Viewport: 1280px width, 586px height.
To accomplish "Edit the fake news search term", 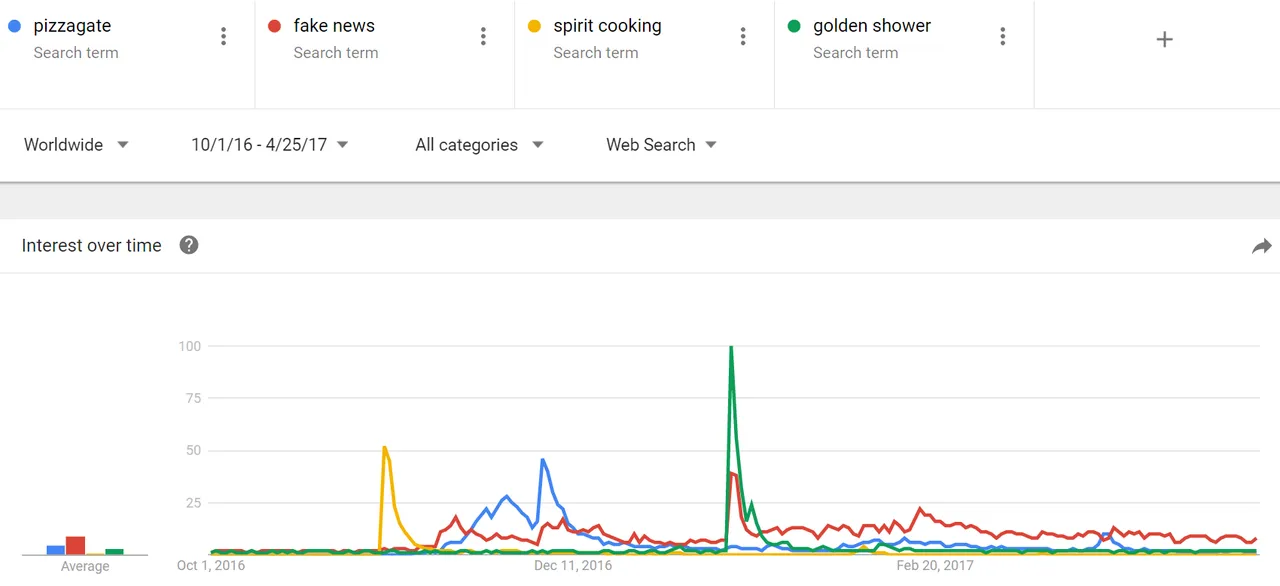I will tap(334, 26).
